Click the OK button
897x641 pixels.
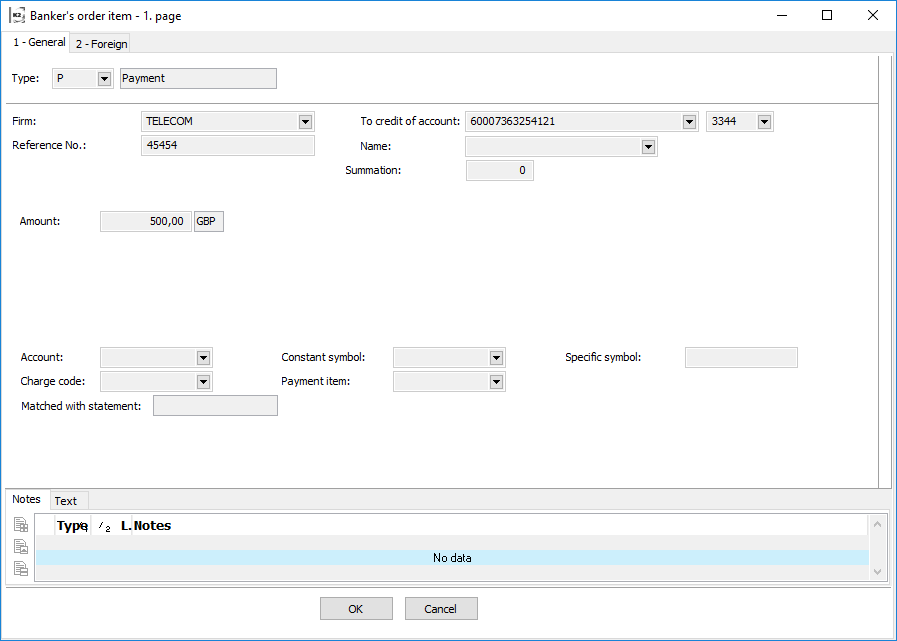point(356,608)
